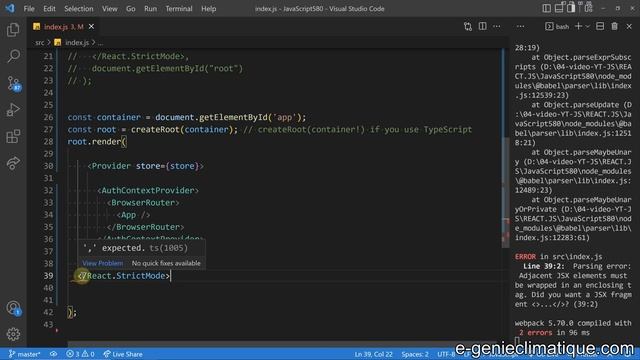Viewport: 640px width, 360px height.
Task: Toggle the primary side bar layout
Action: tap(546, 8)
